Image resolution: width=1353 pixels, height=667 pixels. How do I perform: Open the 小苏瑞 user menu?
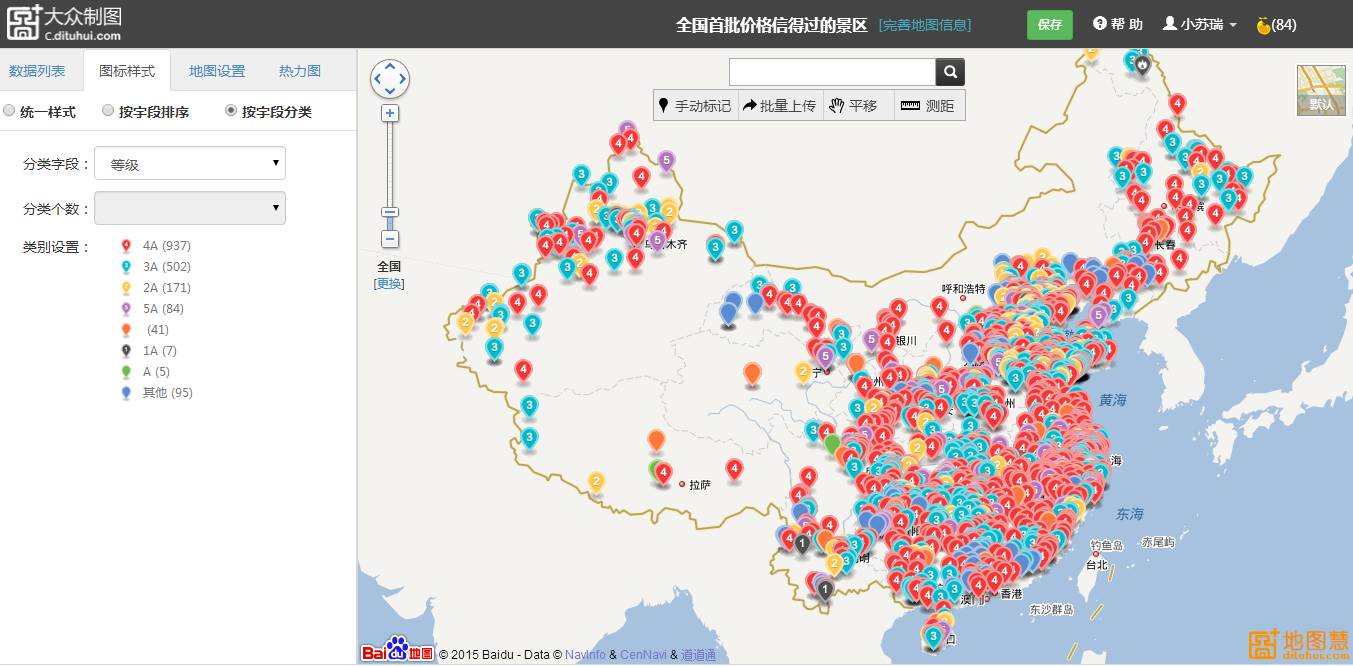[1200, 25]
